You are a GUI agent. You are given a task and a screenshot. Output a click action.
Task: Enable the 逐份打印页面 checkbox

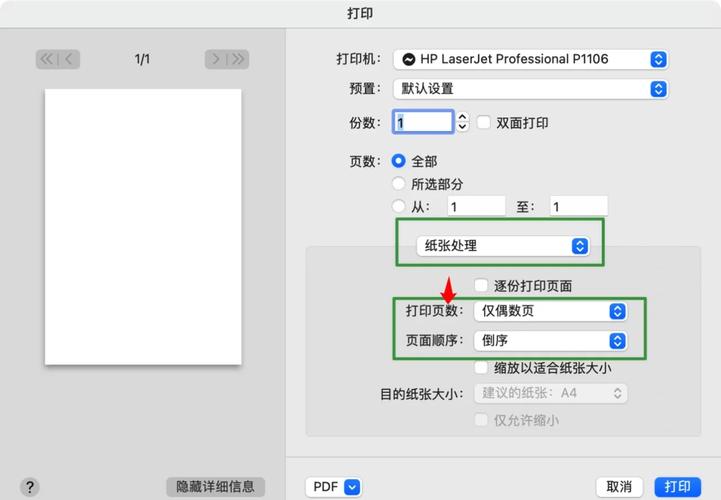pyautogui.click(x=481, y=285)
